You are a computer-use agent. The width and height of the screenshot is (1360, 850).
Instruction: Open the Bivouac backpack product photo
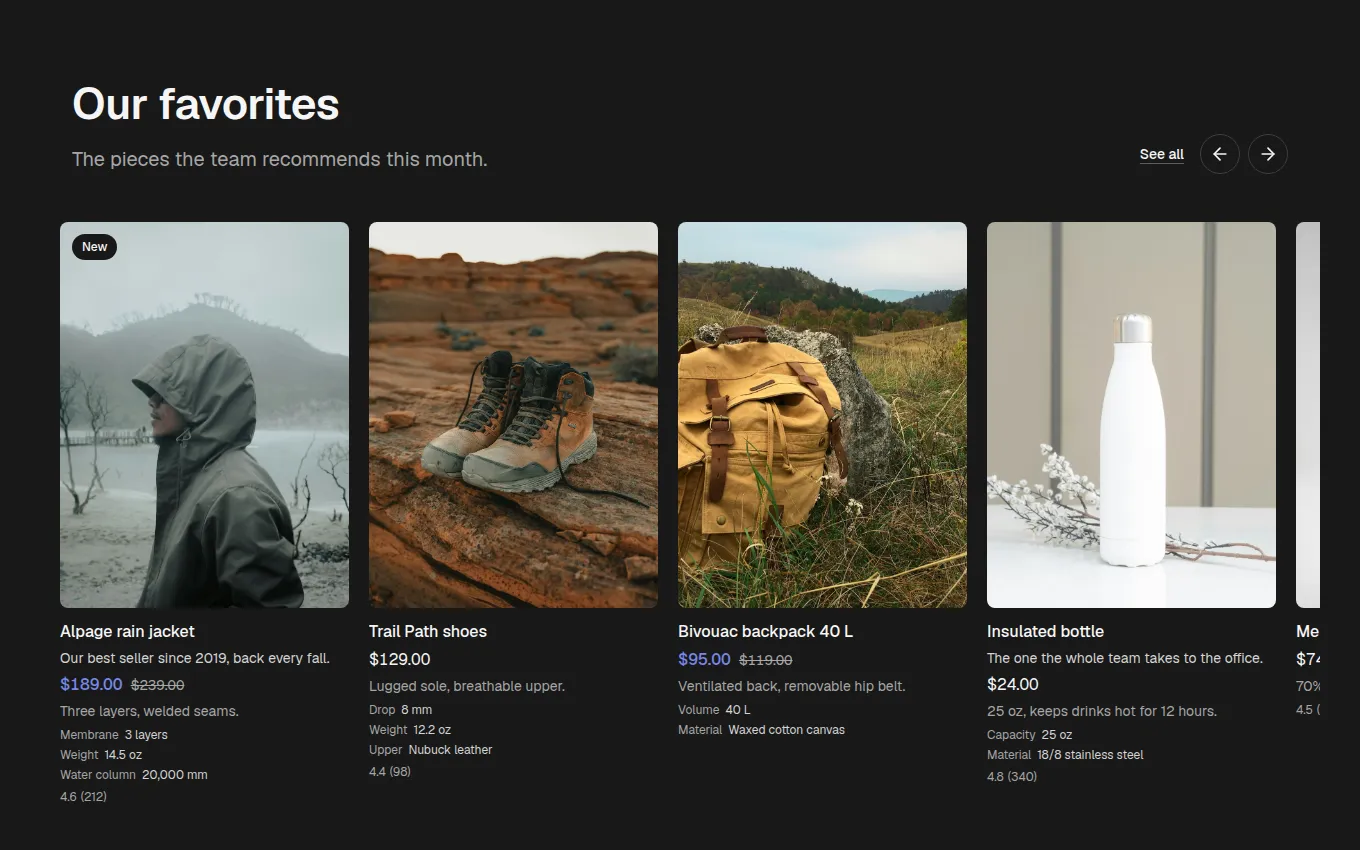822,415
